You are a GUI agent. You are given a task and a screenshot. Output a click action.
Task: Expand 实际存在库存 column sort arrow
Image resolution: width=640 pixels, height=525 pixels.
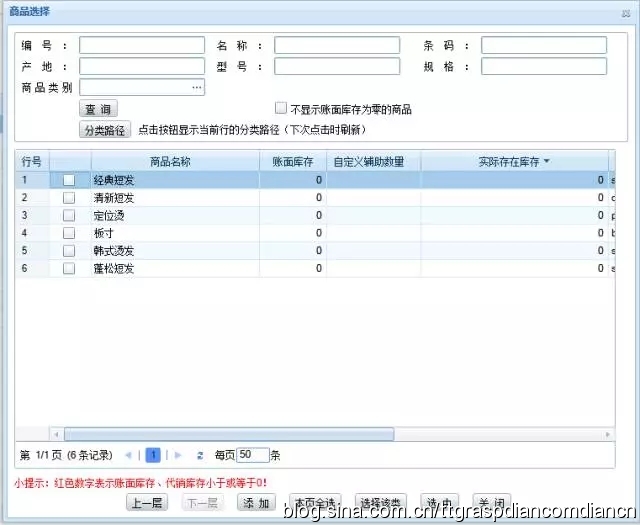546,161
